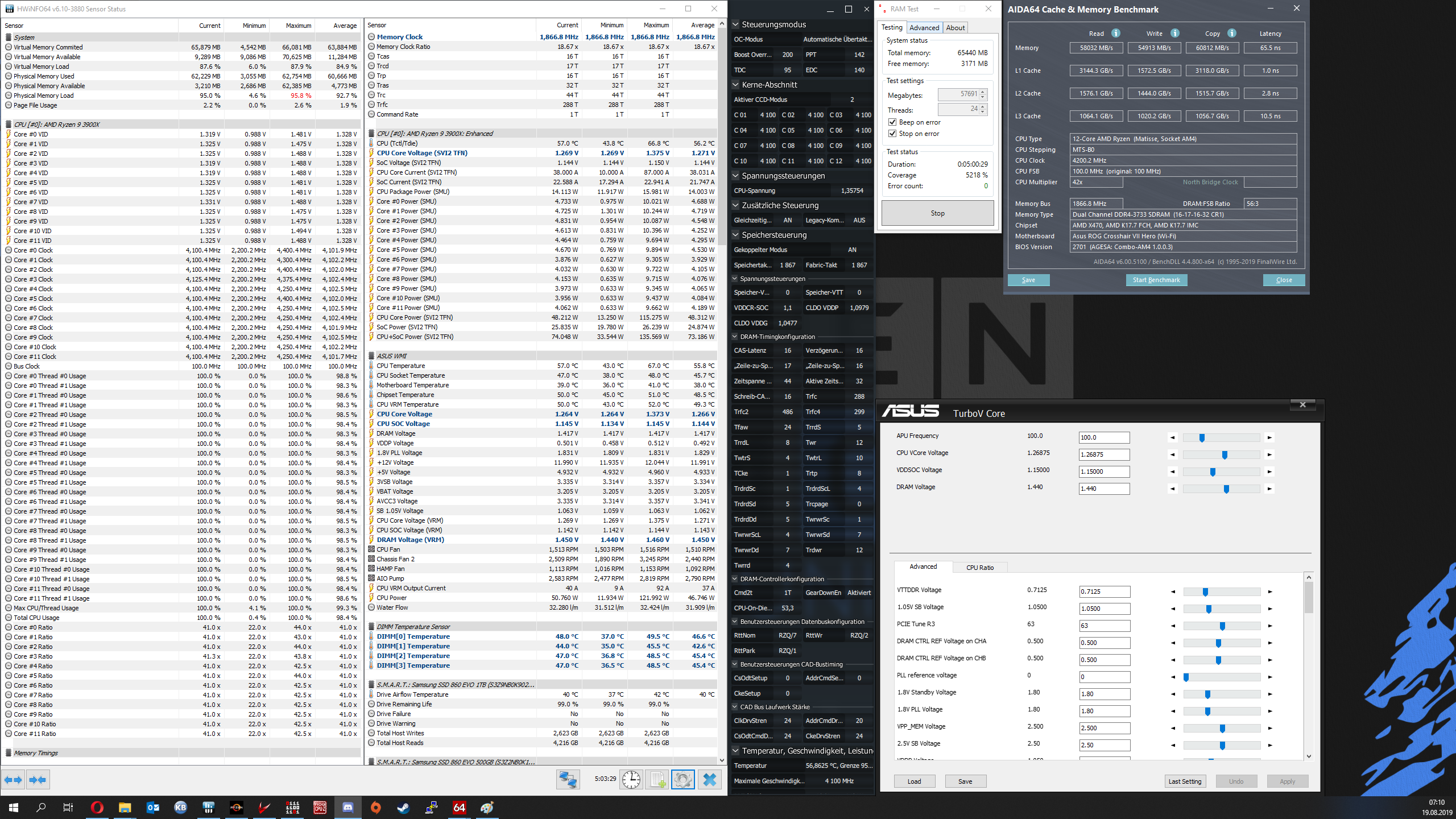
Task: Click the HWiNFO clock reset timer icon
Action: click(x=631, y=780)
